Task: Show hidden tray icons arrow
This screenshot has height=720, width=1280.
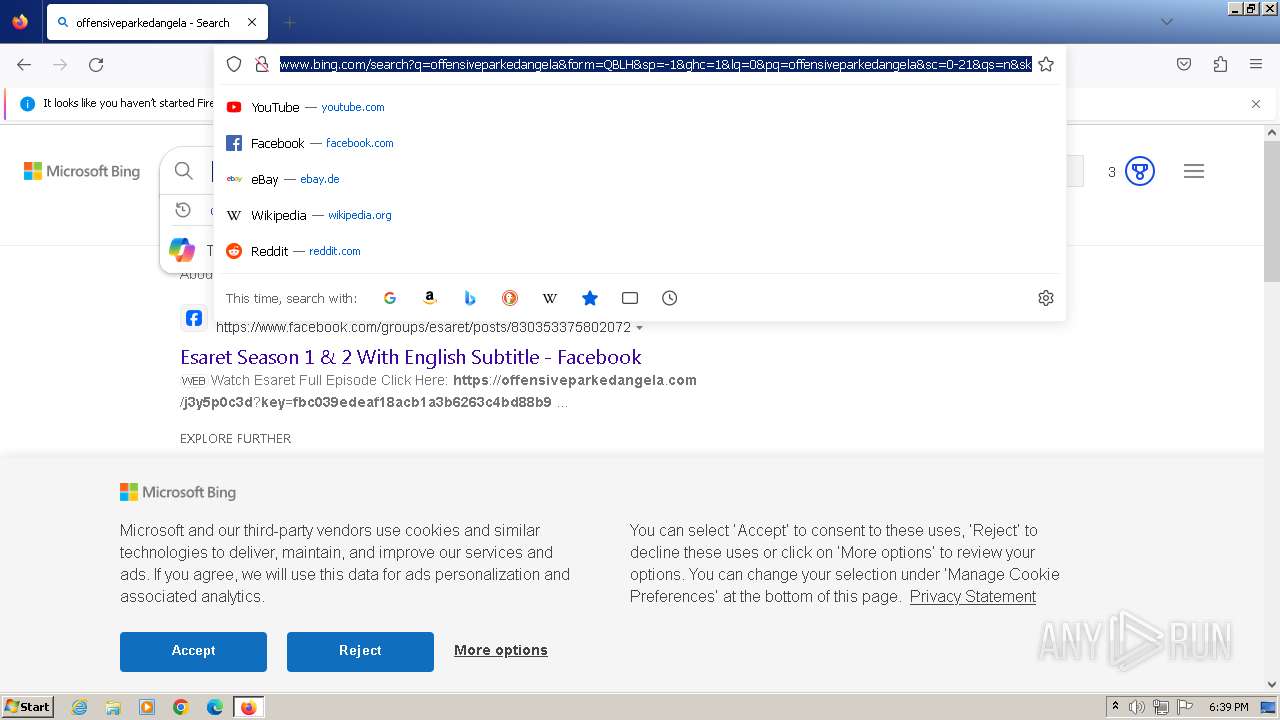Action: pyautogui.click(x=1115, y=706)
